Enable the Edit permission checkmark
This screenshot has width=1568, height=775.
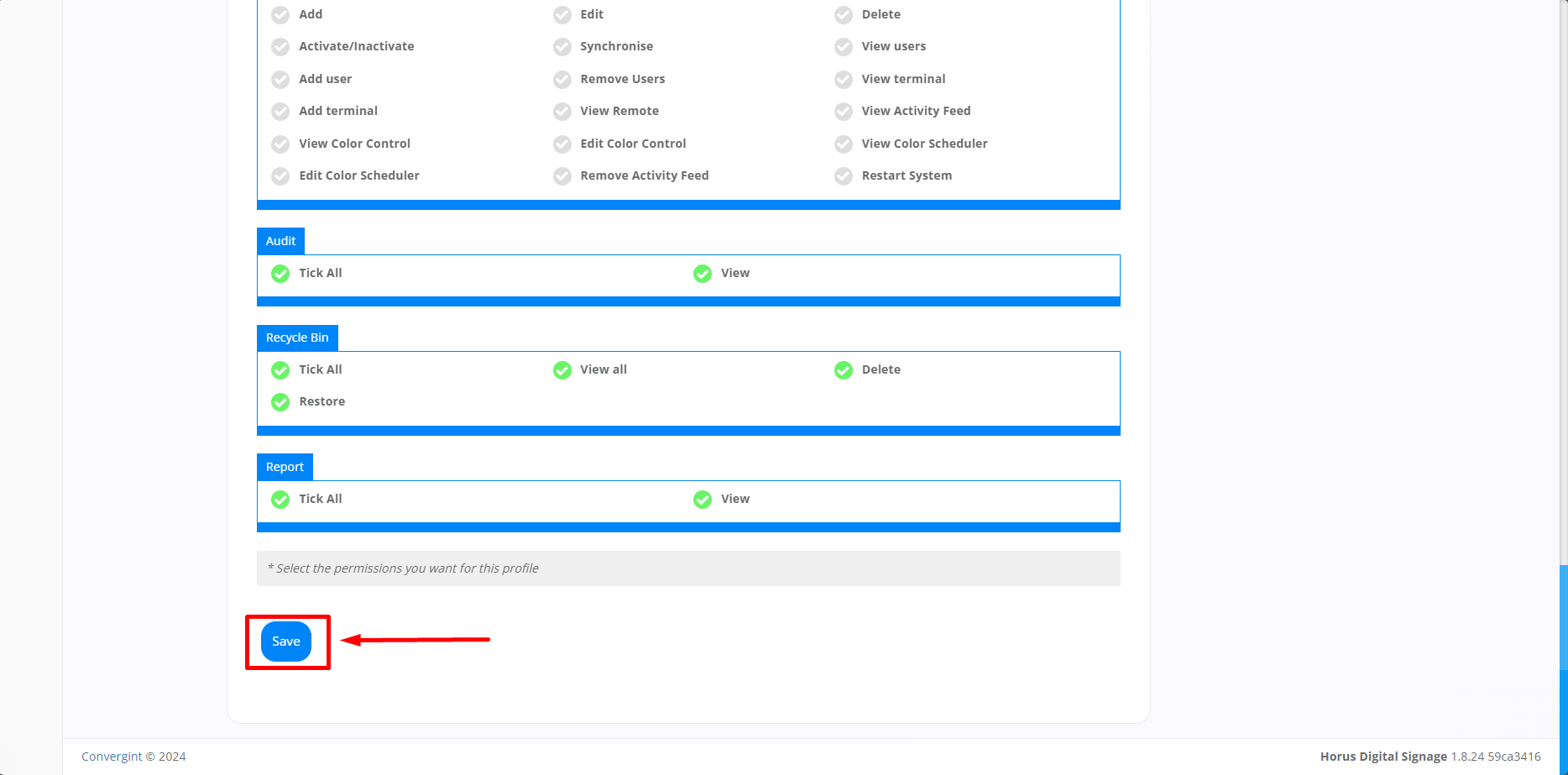coord(562,14)
